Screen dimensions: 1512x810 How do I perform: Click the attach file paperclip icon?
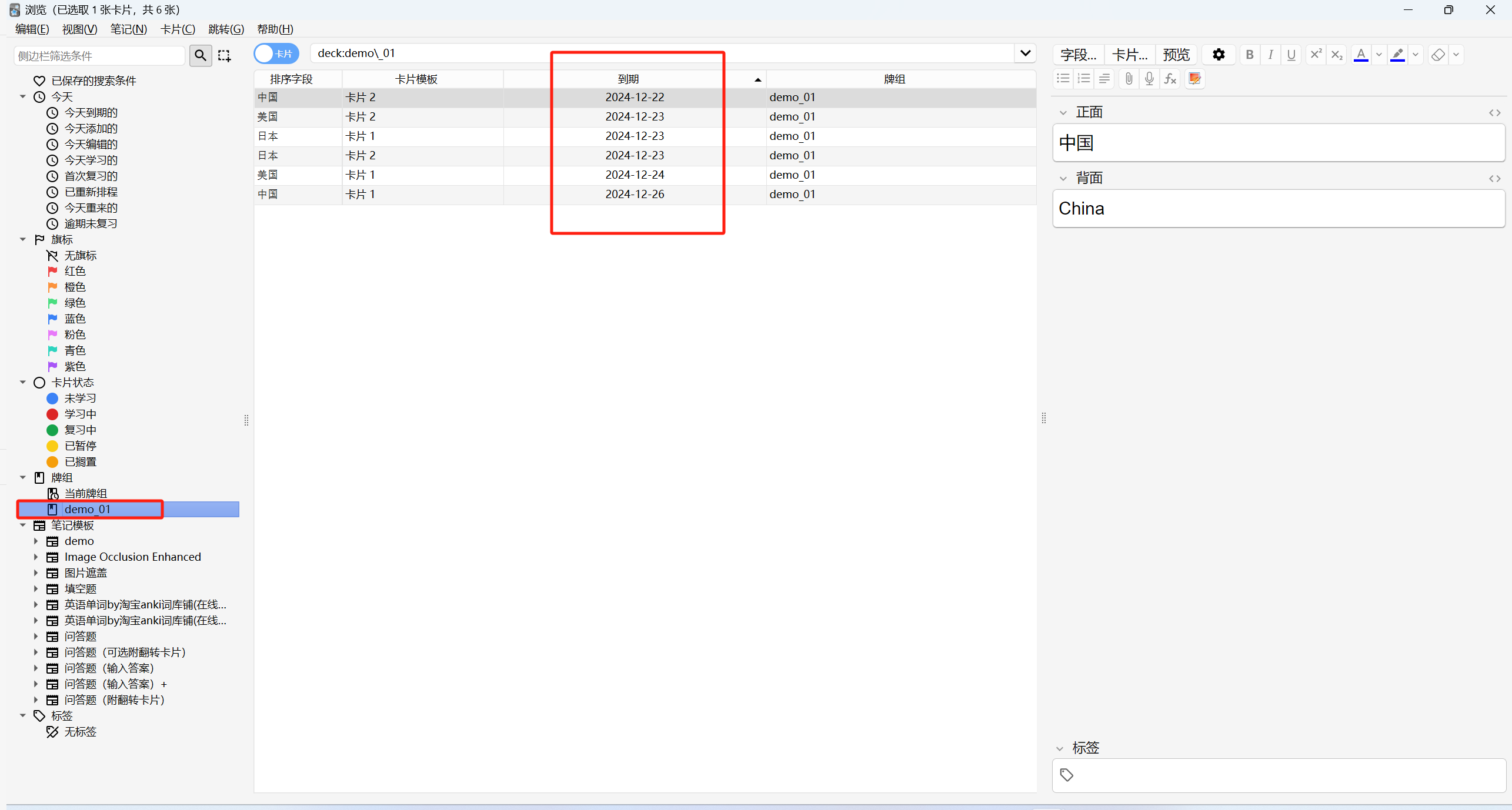coord(1129,79)
